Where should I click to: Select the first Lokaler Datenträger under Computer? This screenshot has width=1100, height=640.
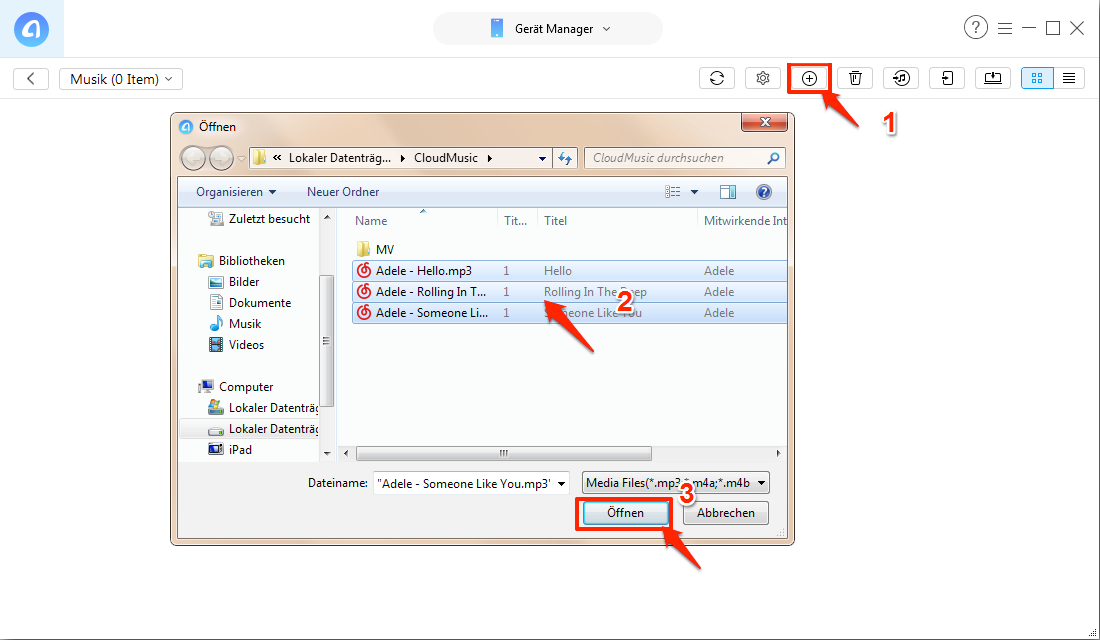pos(263,408)
